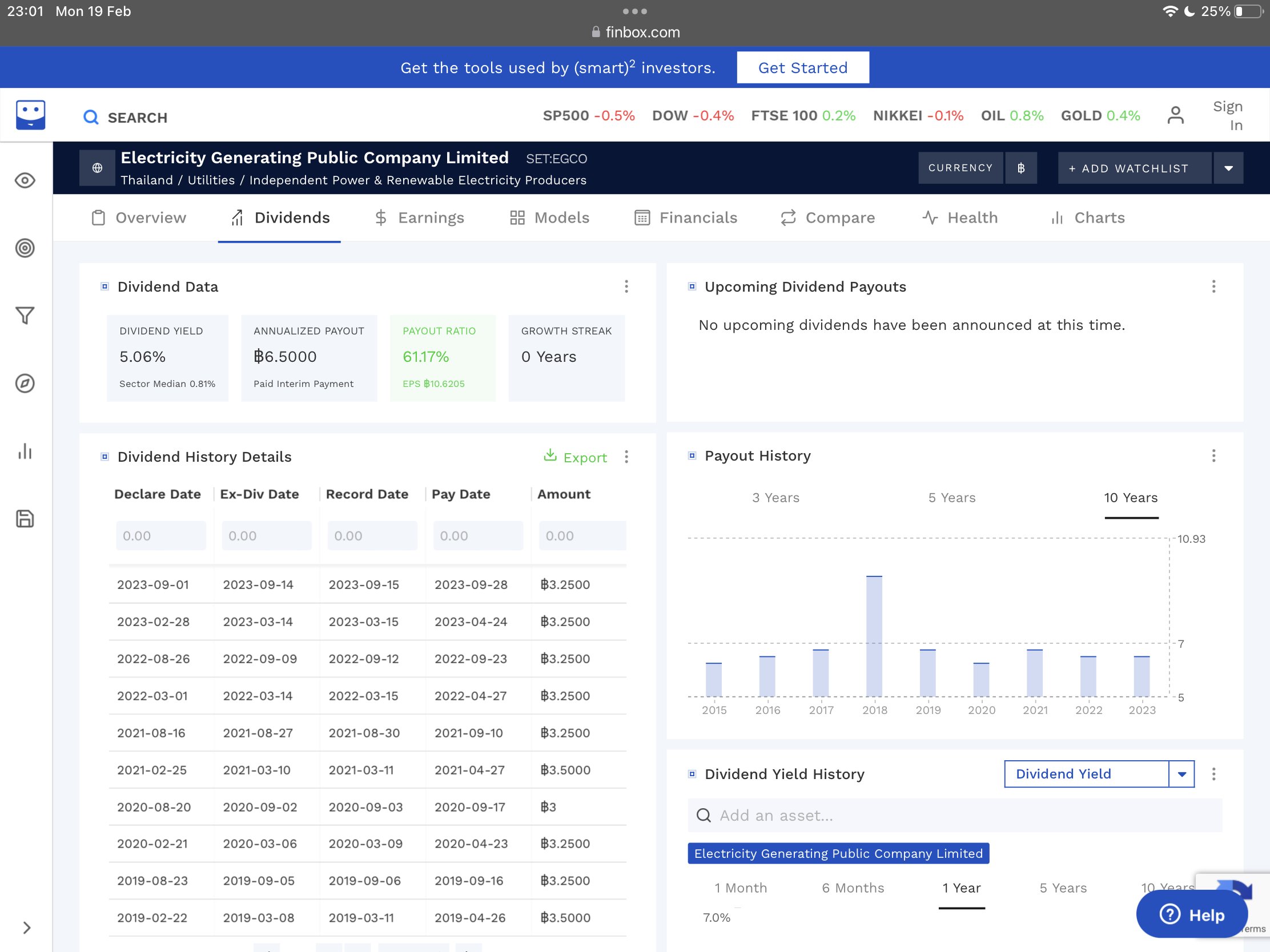Click the globe icon beside company name

[97, 168]
